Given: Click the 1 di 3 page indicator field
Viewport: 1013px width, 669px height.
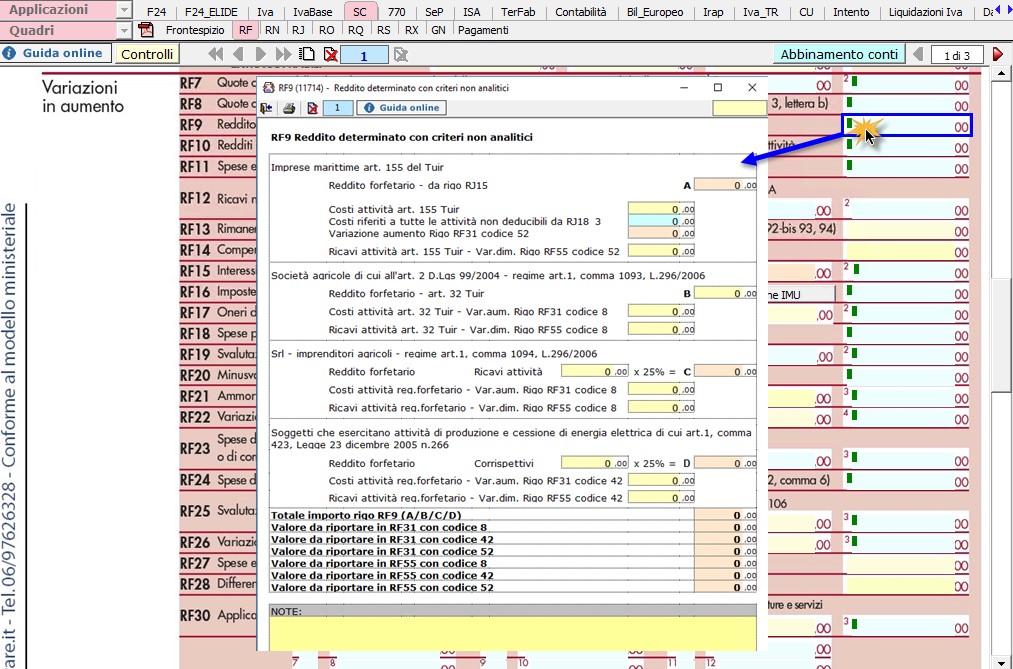Looking at the screenshot, I should [957, 55].
